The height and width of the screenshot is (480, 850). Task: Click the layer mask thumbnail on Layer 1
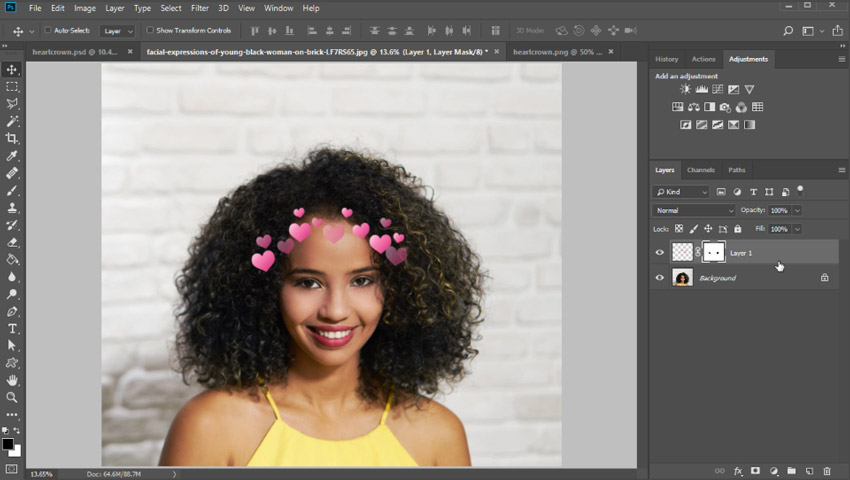pos(713,253)
